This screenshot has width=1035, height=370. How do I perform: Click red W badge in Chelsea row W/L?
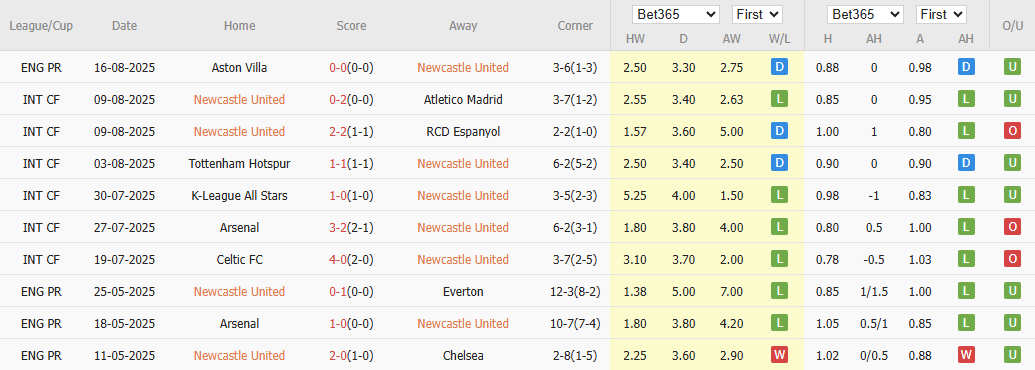point(780,355)
